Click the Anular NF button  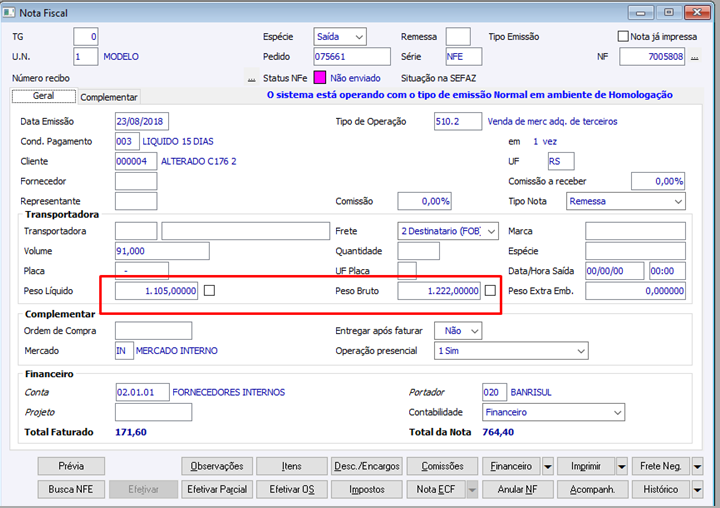pos(517,490)
